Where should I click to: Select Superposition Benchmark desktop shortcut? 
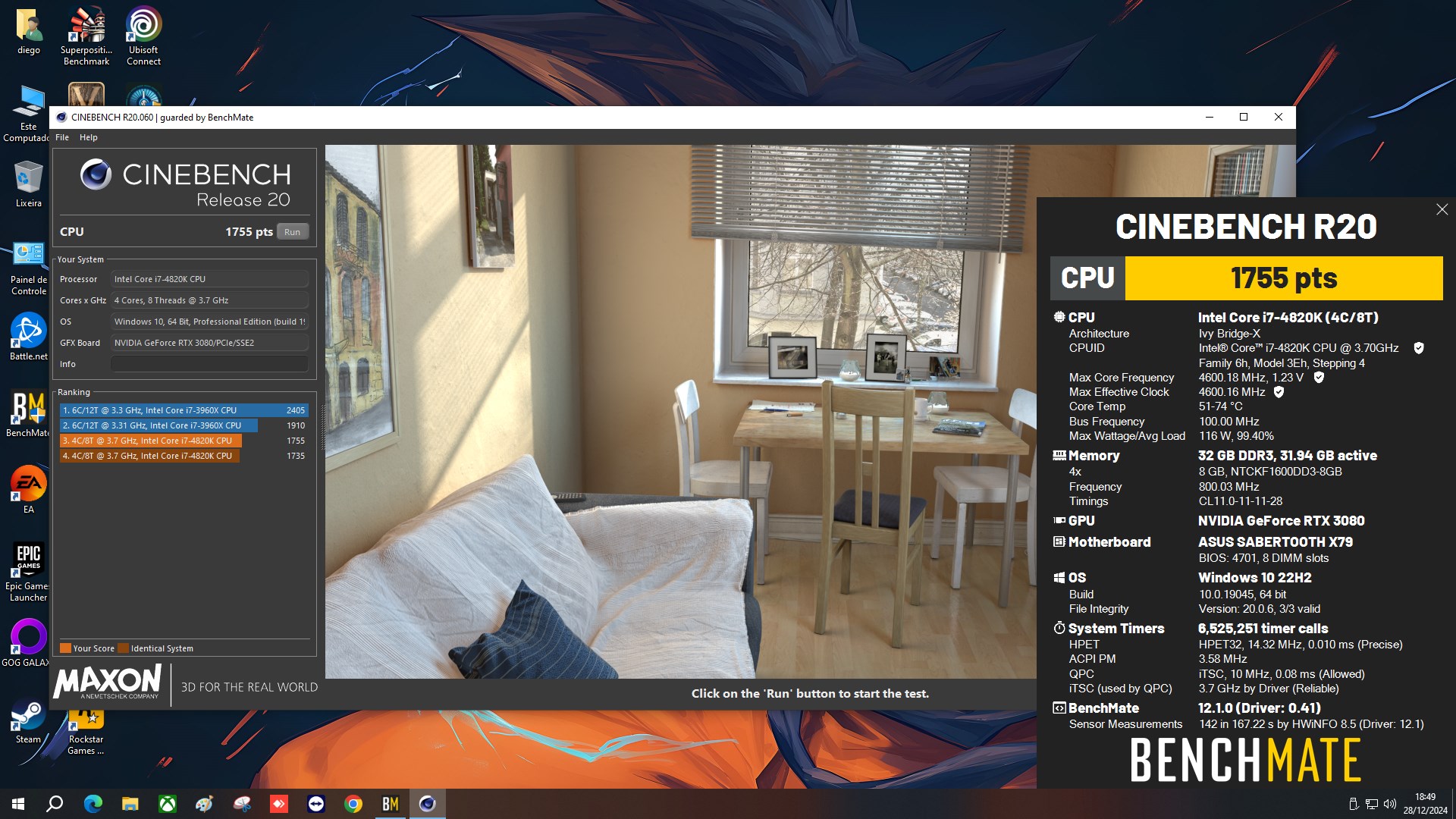click(x=86, y=36)
